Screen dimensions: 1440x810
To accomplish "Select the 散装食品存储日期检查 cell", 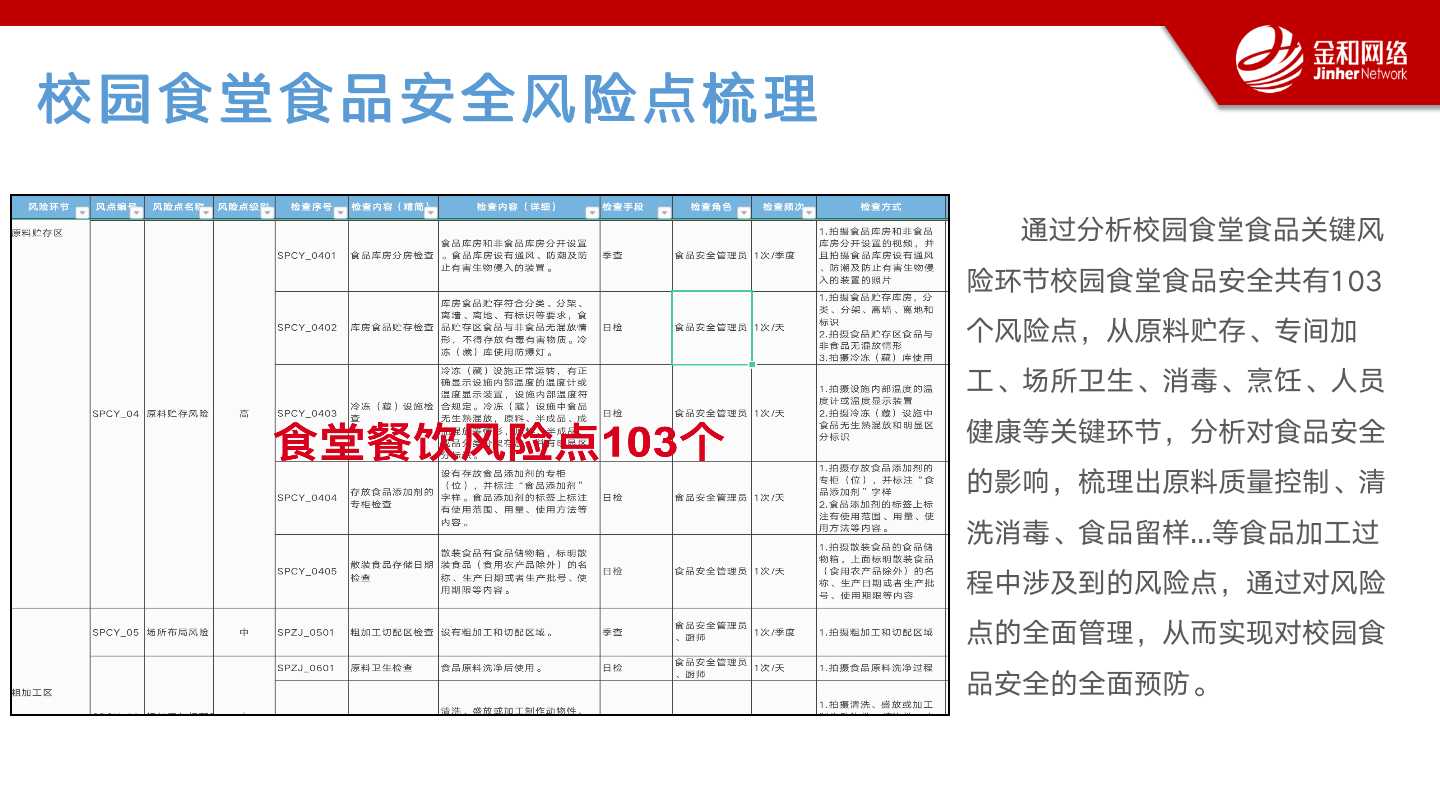I will pyautogui.click(x=393, y=571).
